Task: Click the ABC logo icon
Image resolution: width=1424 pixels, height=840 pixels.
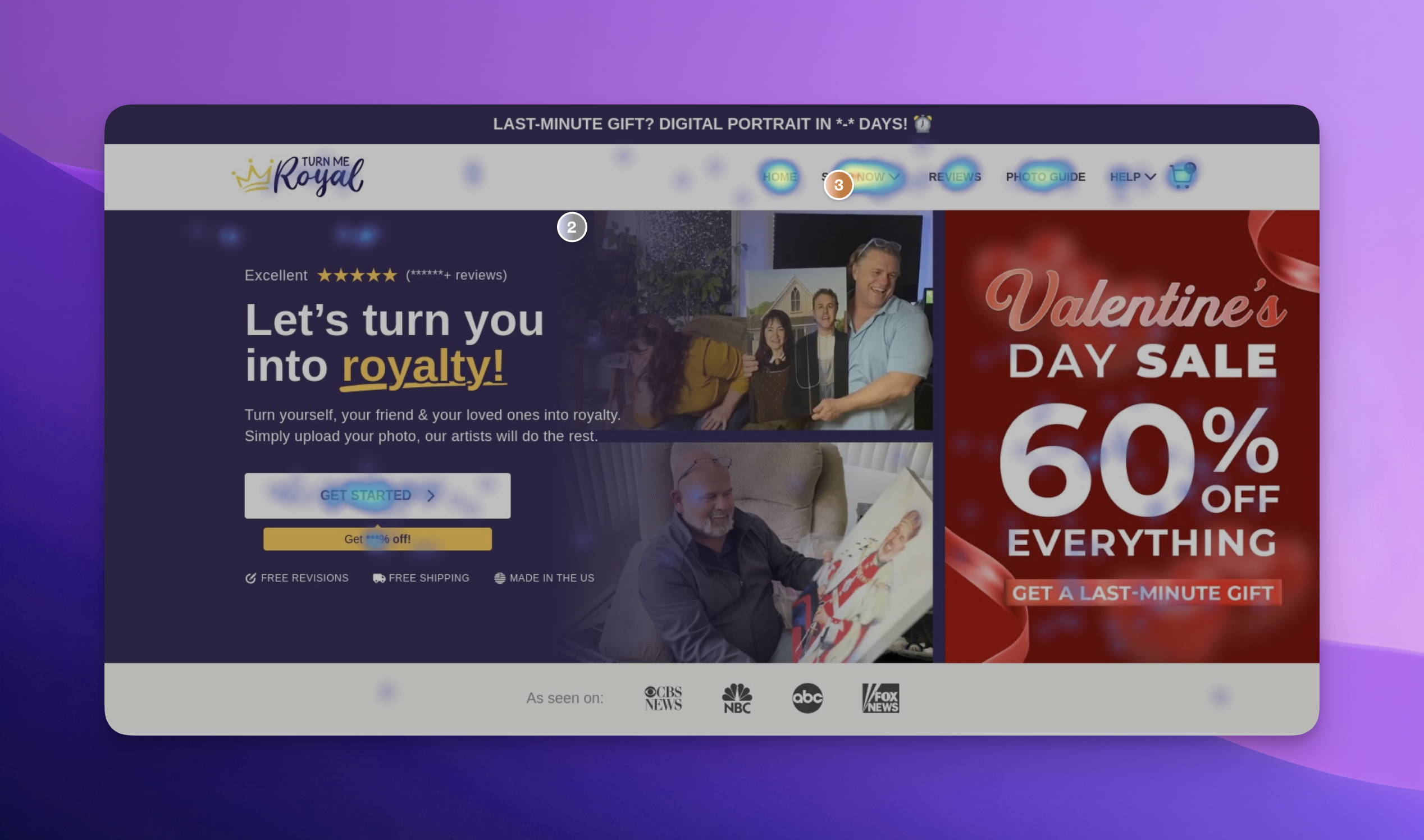Action: pyautogui.click(x=807, y=696)
